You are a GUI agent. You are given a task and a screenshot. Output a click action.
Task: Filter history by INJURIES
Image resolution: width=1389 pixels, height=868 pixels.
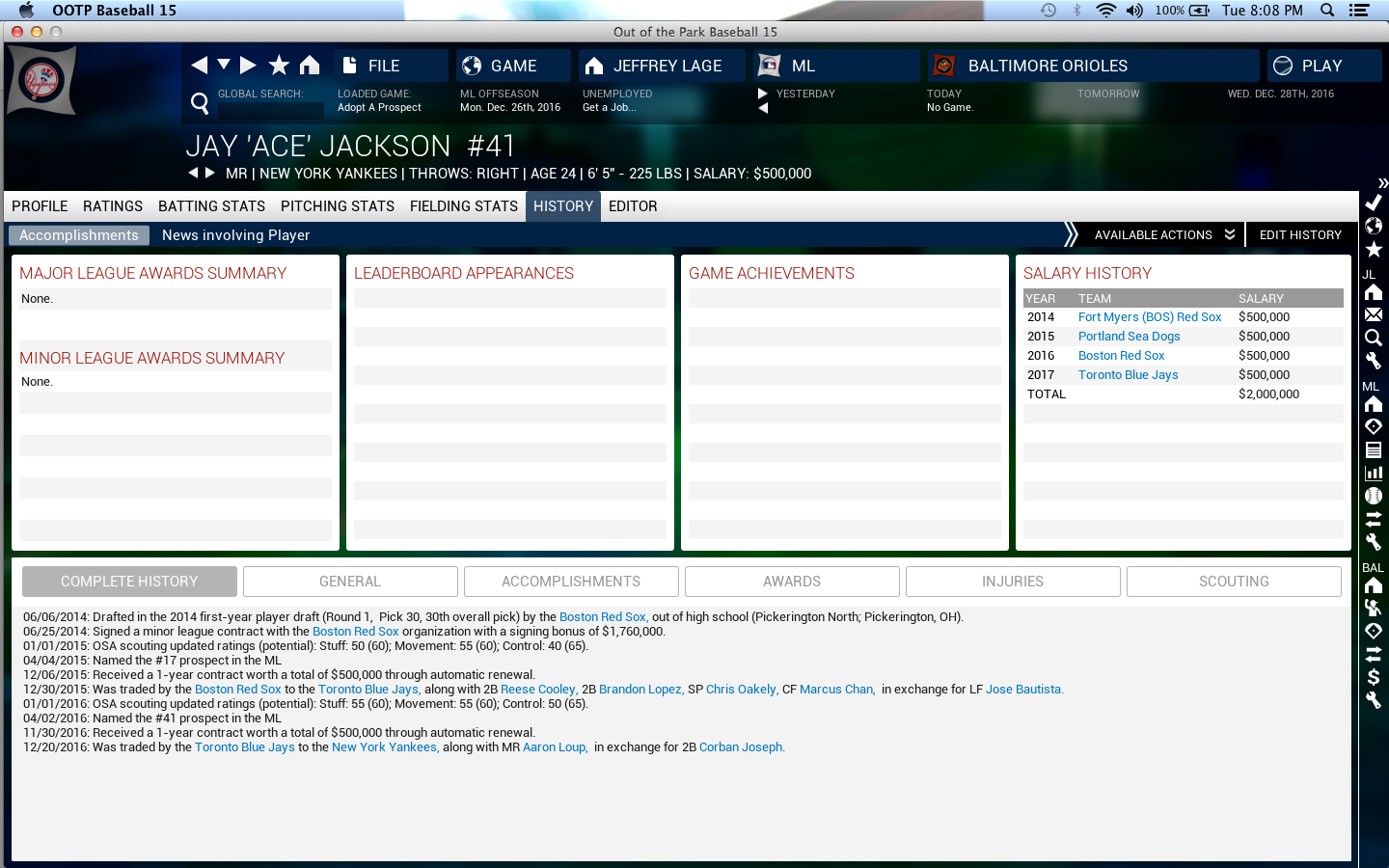click(x=1013, y=582)
